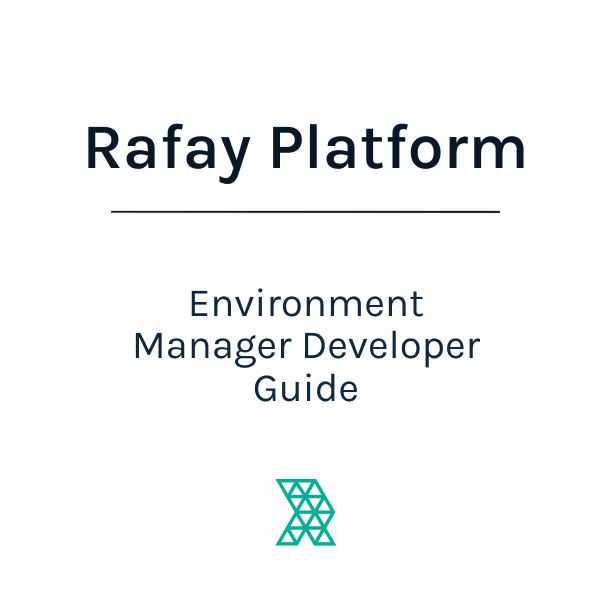Viewport: 612px width, 612px height.
Task: Click the bottom-right foot of the logo
Action: tap(326, 540)
